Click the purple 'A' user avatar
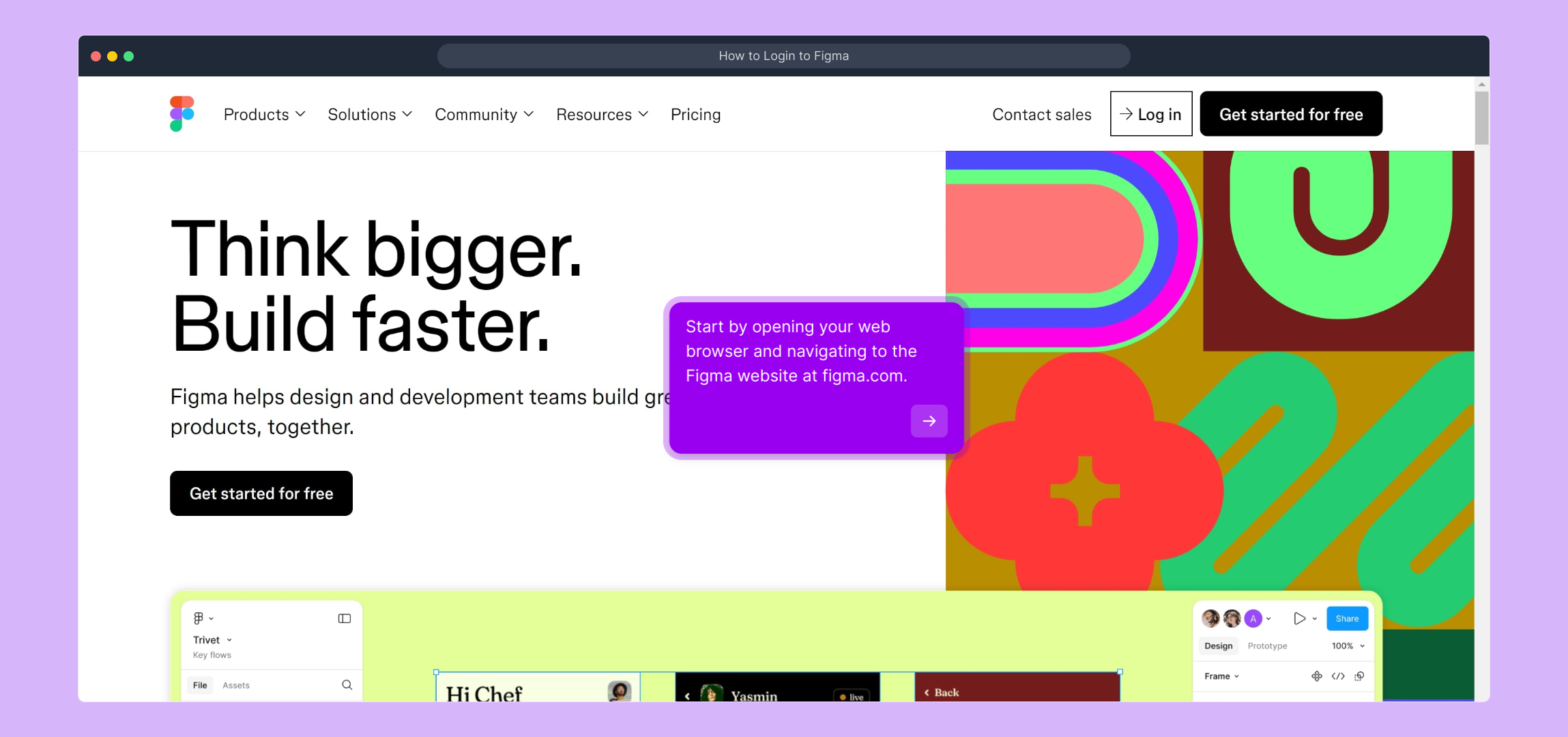The height and width of the screenshot is (737, 1568). coord(1253,618)
